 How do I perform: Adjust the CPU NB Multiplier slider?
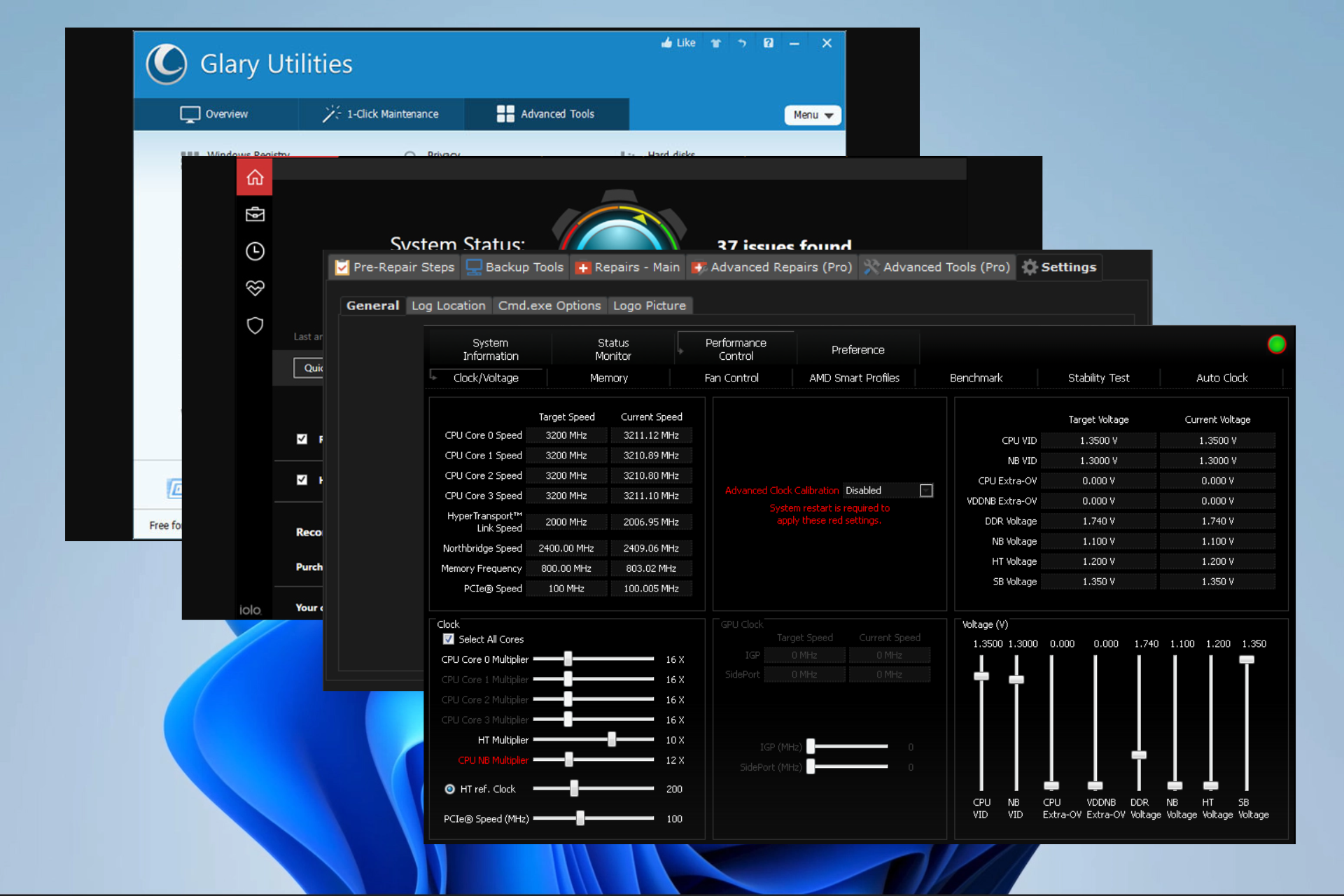tap(568, 759)
